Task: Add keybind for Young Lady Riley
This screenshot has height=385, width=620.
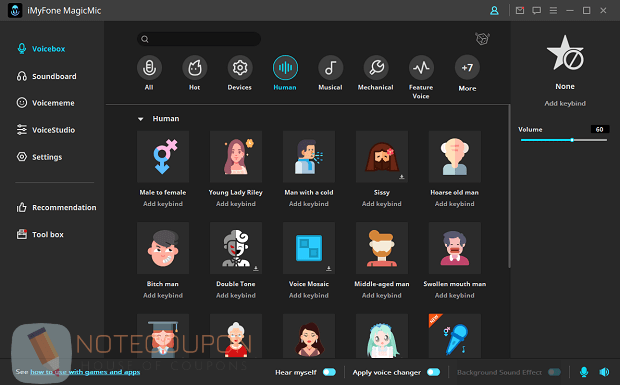Action: coord(236,204)
